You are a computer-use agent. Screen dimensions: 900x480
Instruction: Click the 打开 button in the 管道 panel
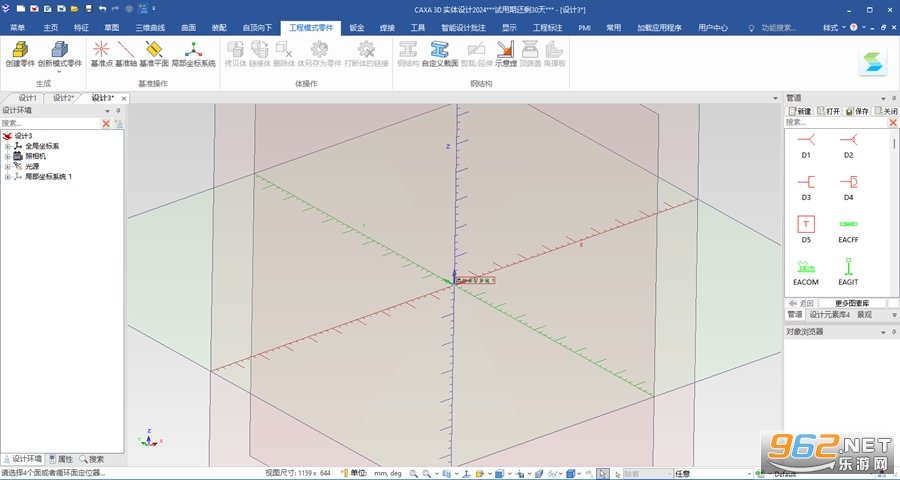tap(829, 111)
